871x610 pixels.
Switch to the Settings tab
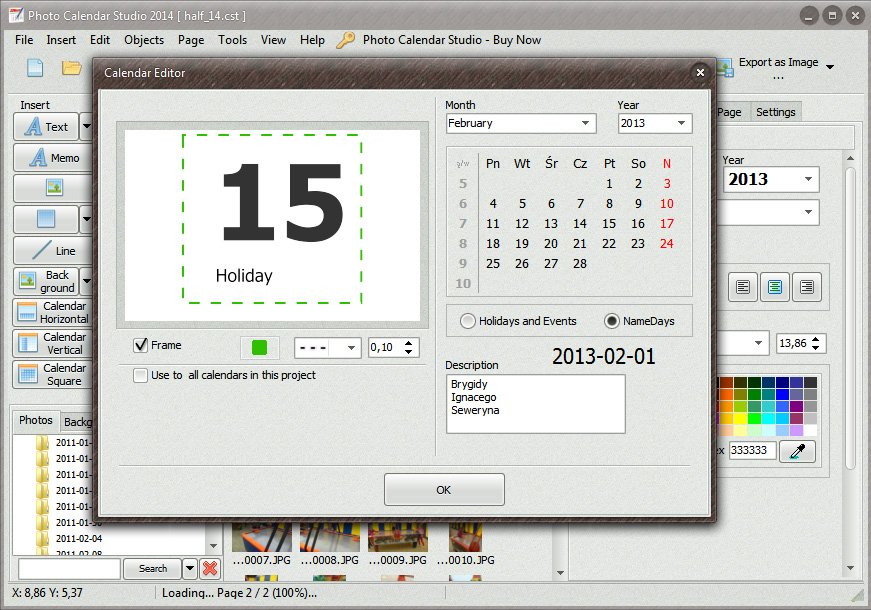775,112
